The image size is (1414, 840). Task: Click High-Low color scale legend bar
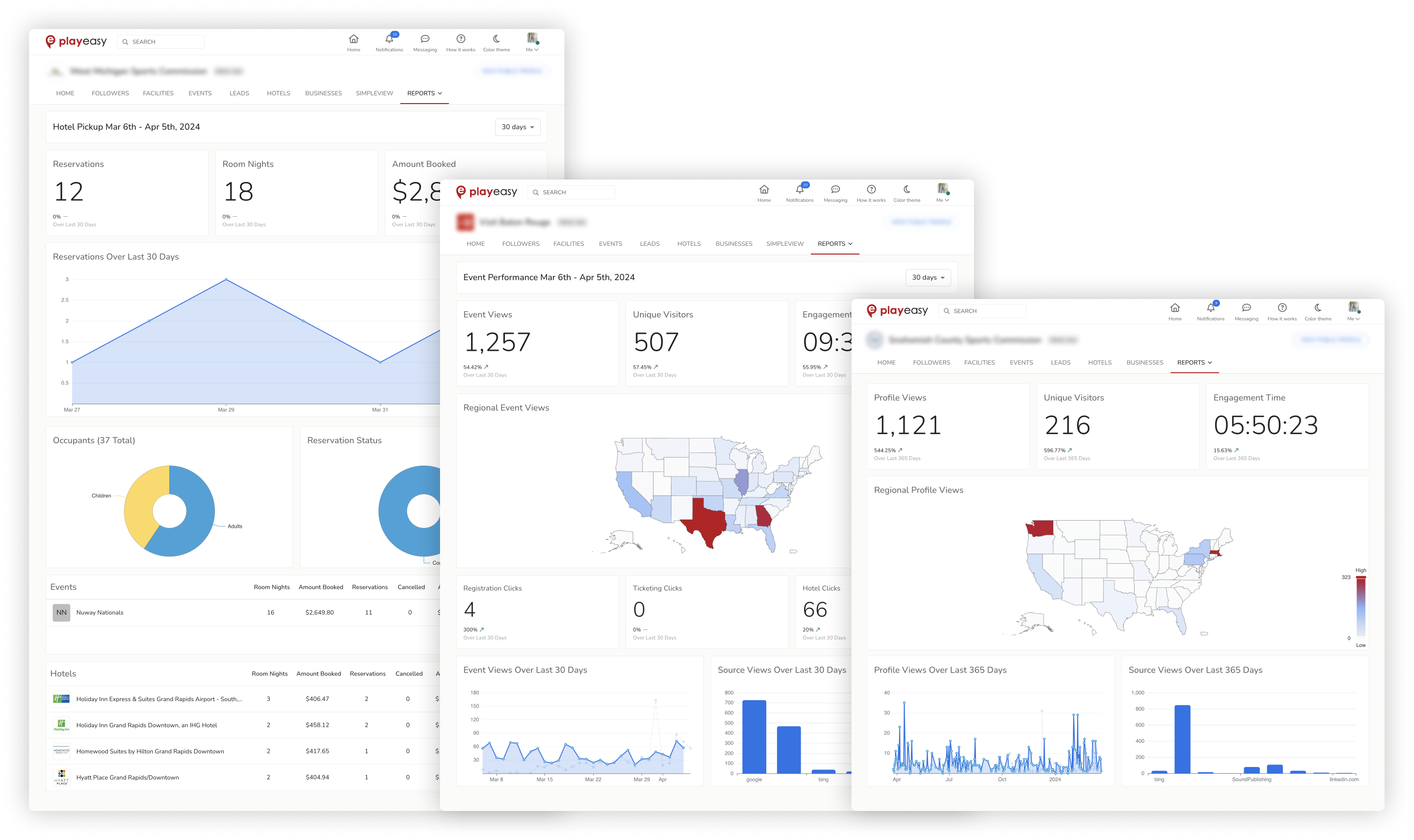click(x=1360, y=607)
